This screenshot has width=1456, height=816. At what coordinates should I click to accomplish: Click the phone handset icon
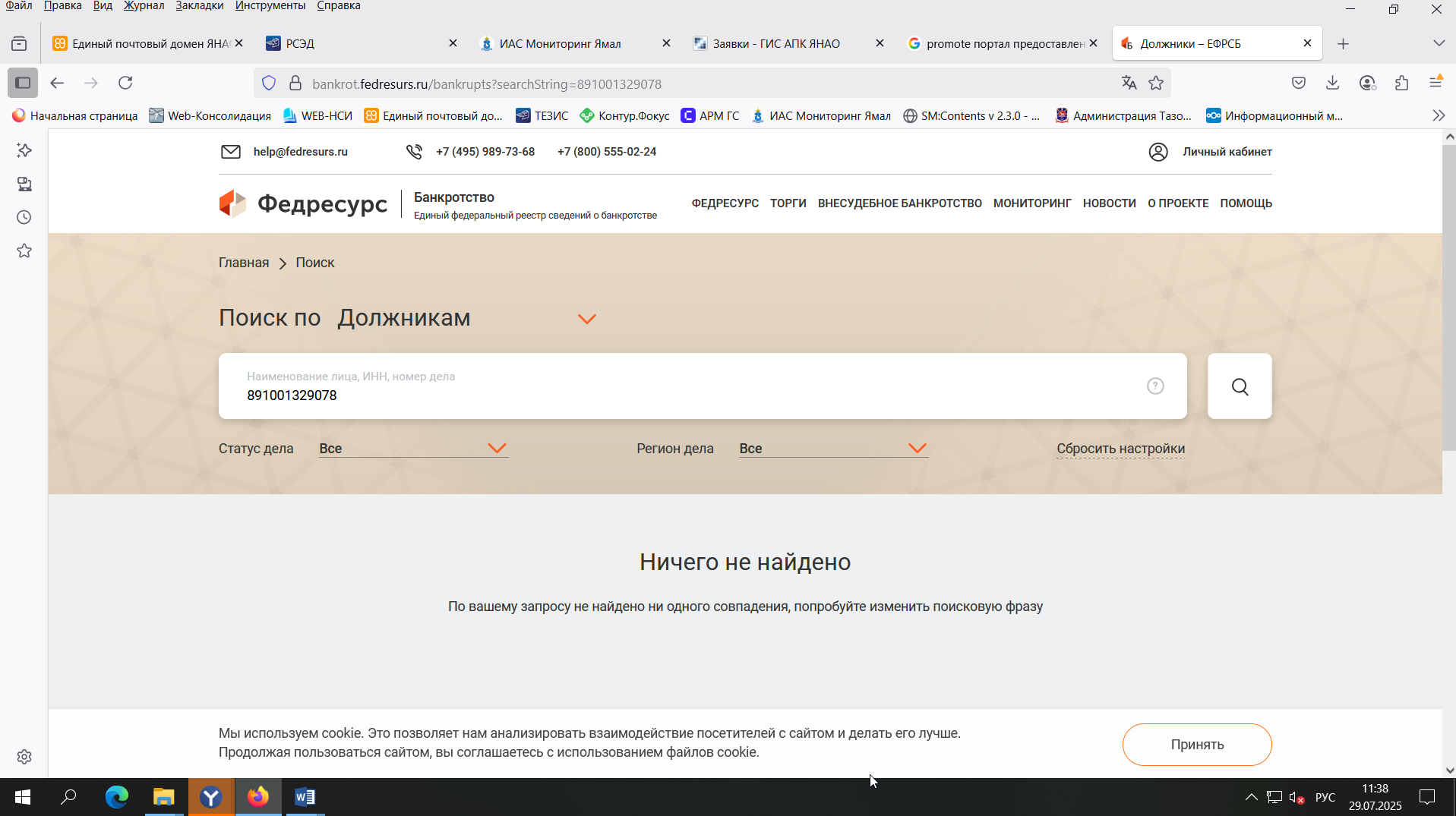414,152
